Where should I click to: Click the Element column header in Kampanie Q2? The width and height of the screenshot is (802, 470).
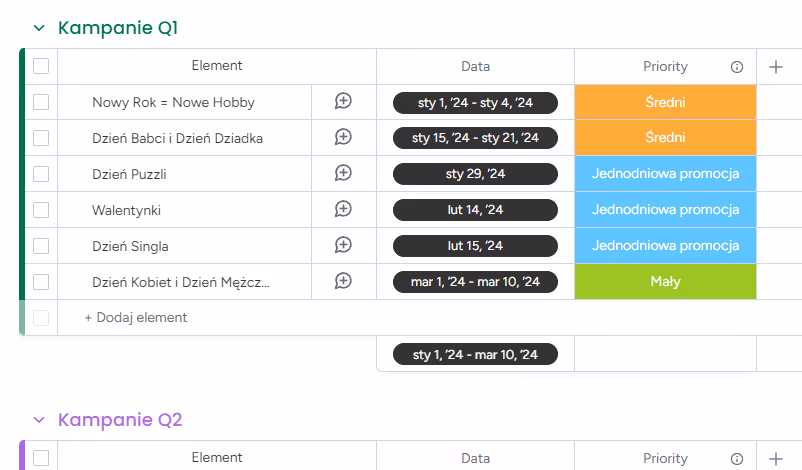(x=217, y=458)
